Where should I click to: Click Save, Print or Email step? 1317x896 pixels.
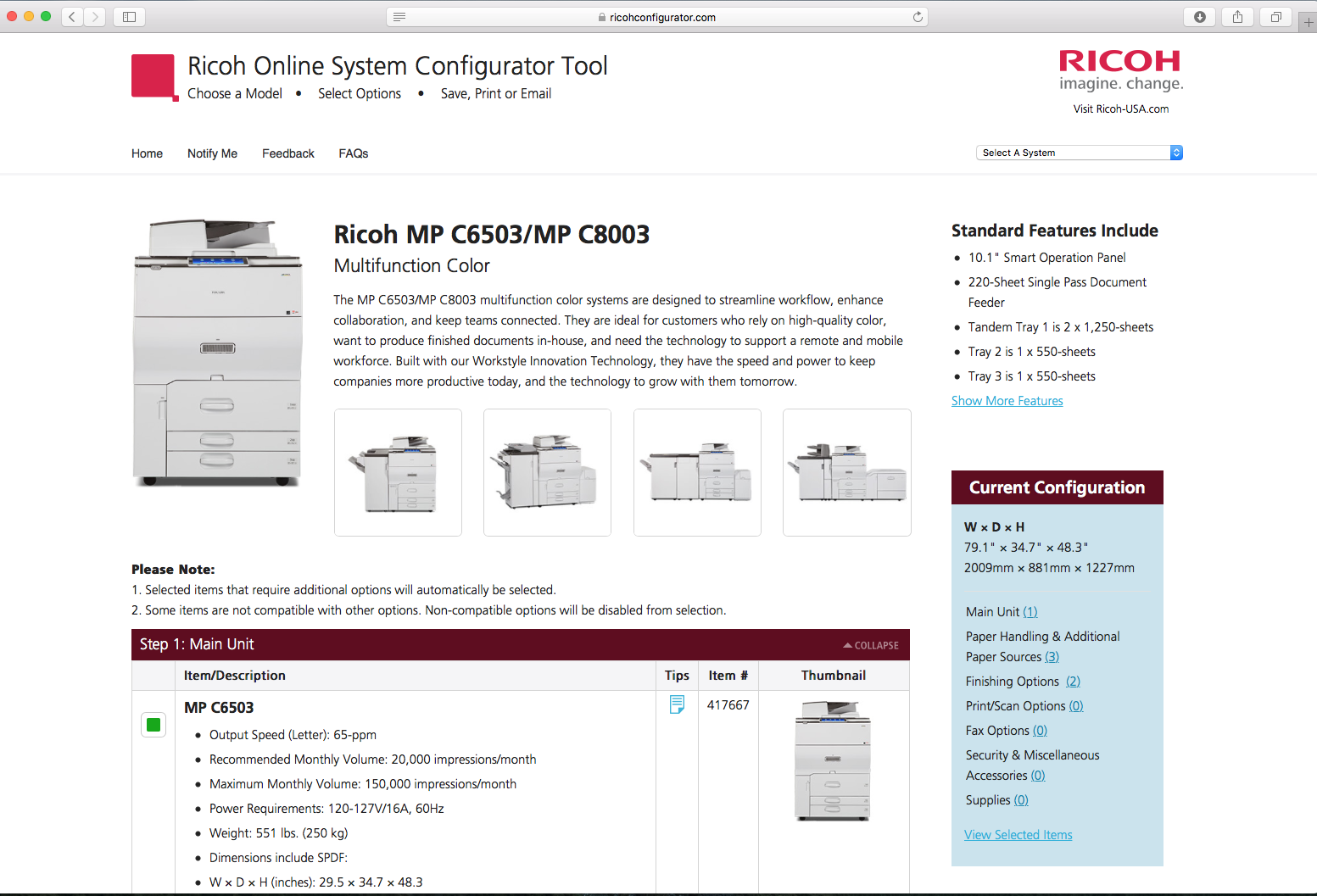[x=496, y=93]
